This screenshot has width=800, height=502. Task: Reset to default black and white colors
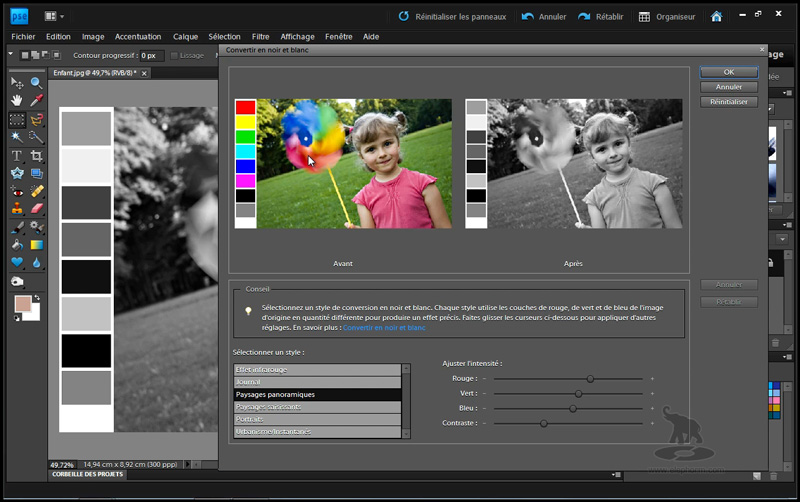point(17,318)
